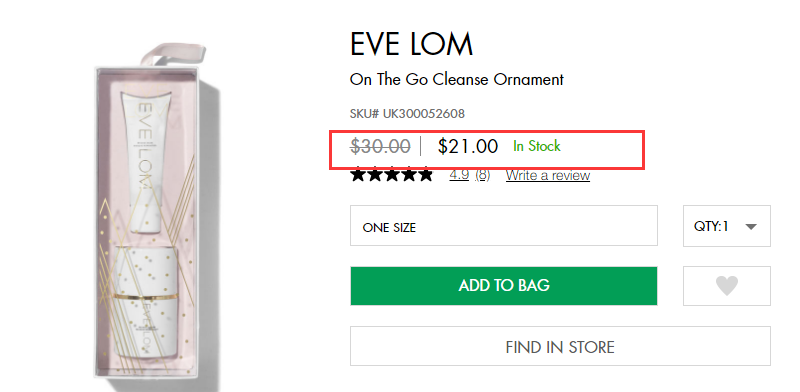Click the FIND IN STORE button
This screenshot has height=392, width=800.
[x=560, y=347]
